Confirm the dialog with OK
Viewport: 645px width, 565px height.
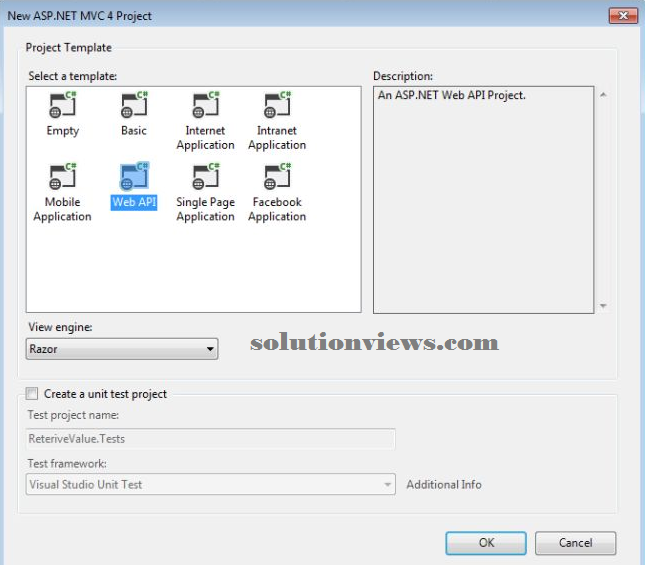tap(486, 543)
